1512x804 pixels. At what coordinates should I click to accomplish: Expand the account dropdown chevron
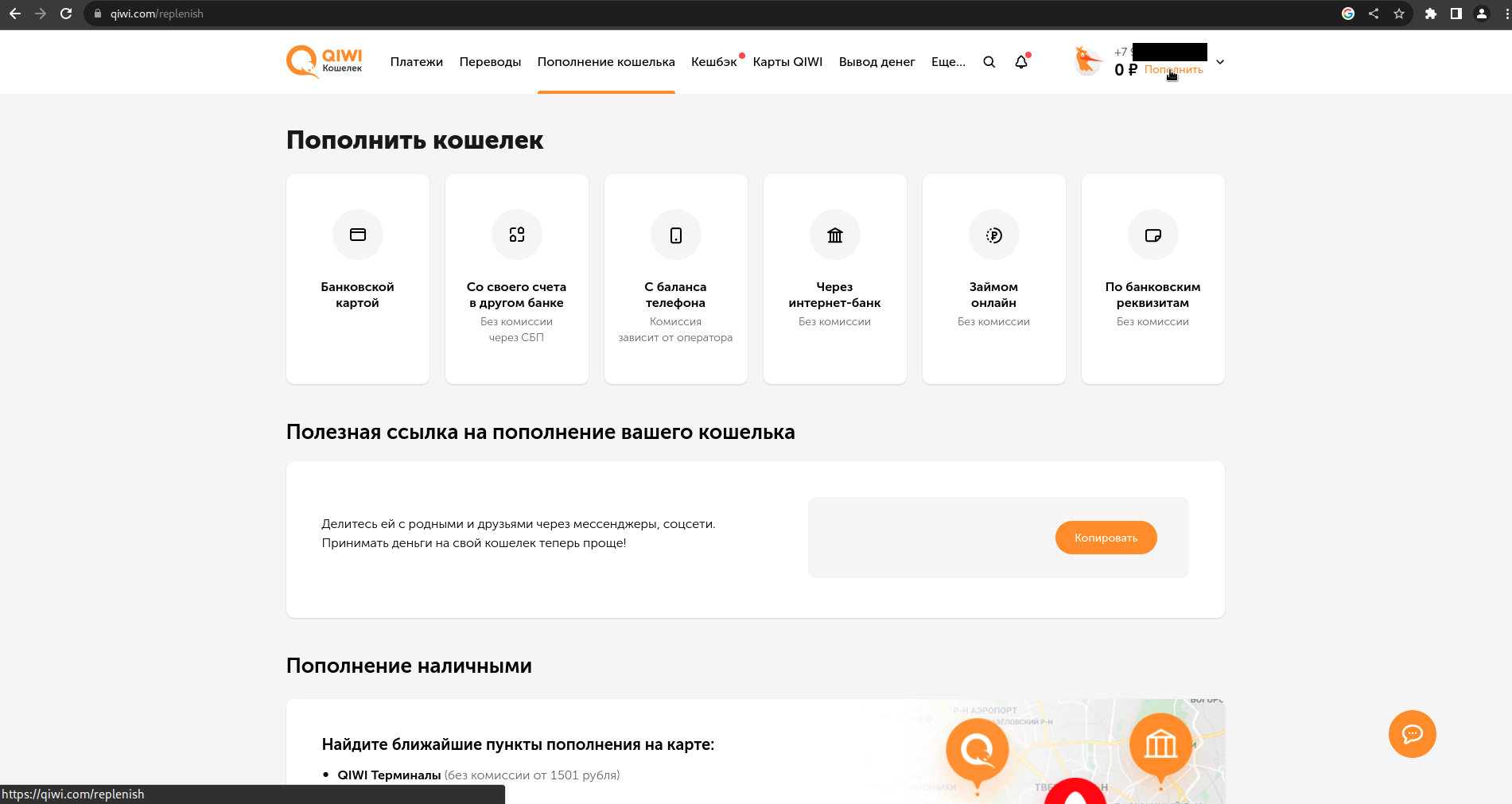pos(1220,62)
